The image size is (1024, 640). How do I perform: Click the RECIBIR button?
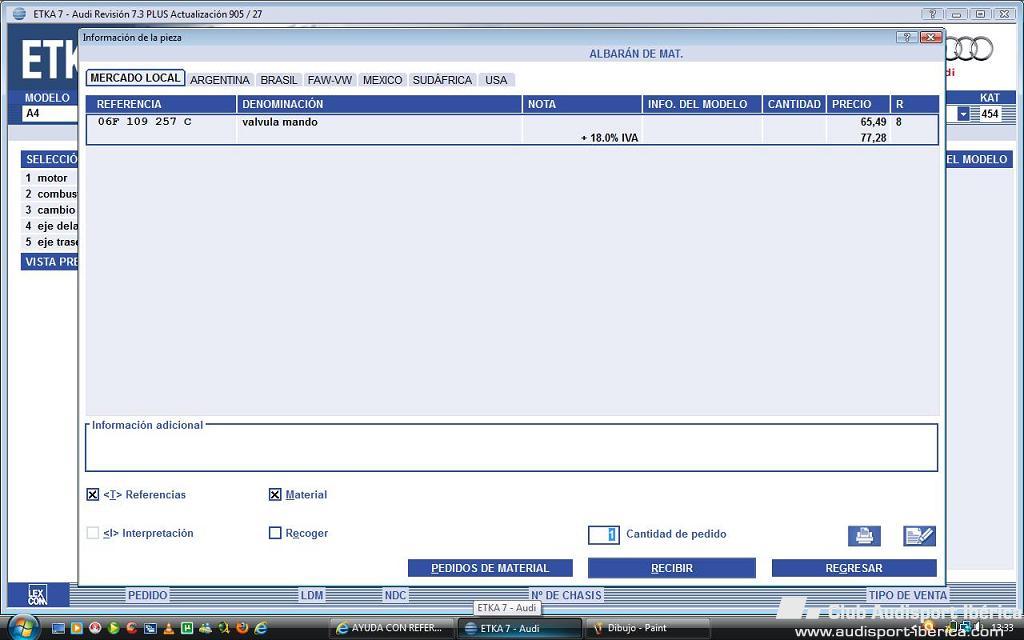[x=672, y=568]
